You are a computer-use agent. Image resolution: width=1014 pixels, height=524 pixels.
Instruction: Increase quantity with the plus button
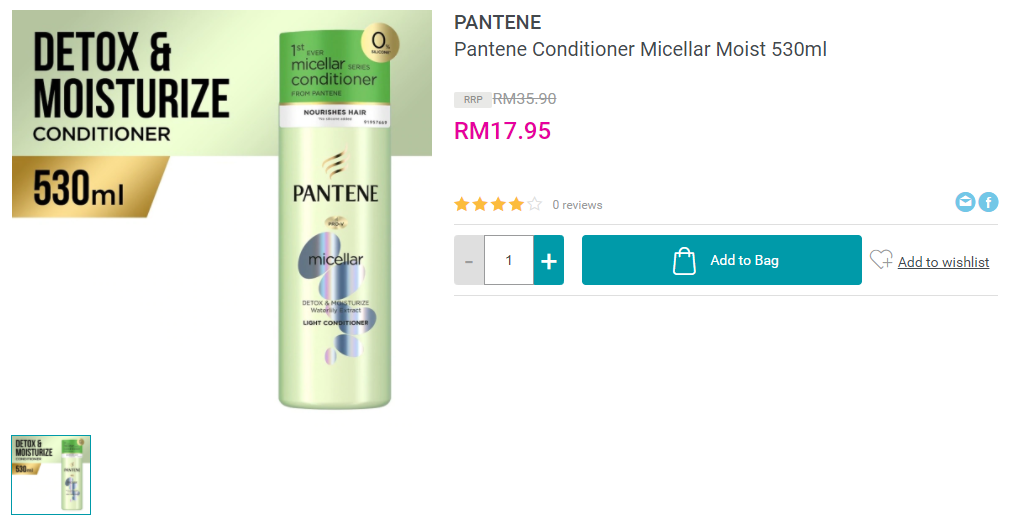[549, 260]
